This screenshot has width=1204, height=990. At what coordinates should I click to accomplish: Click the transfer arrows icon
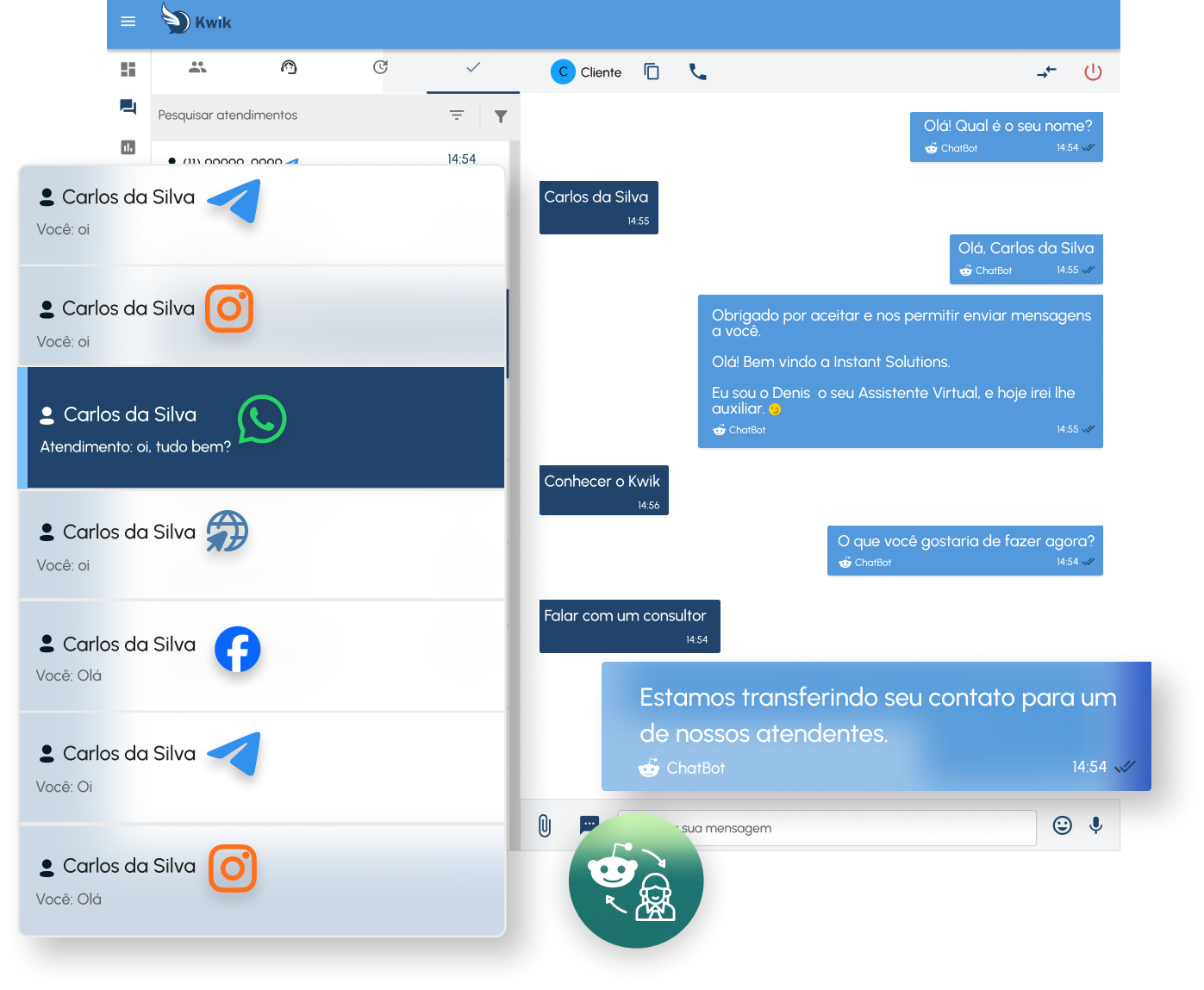1046,72
